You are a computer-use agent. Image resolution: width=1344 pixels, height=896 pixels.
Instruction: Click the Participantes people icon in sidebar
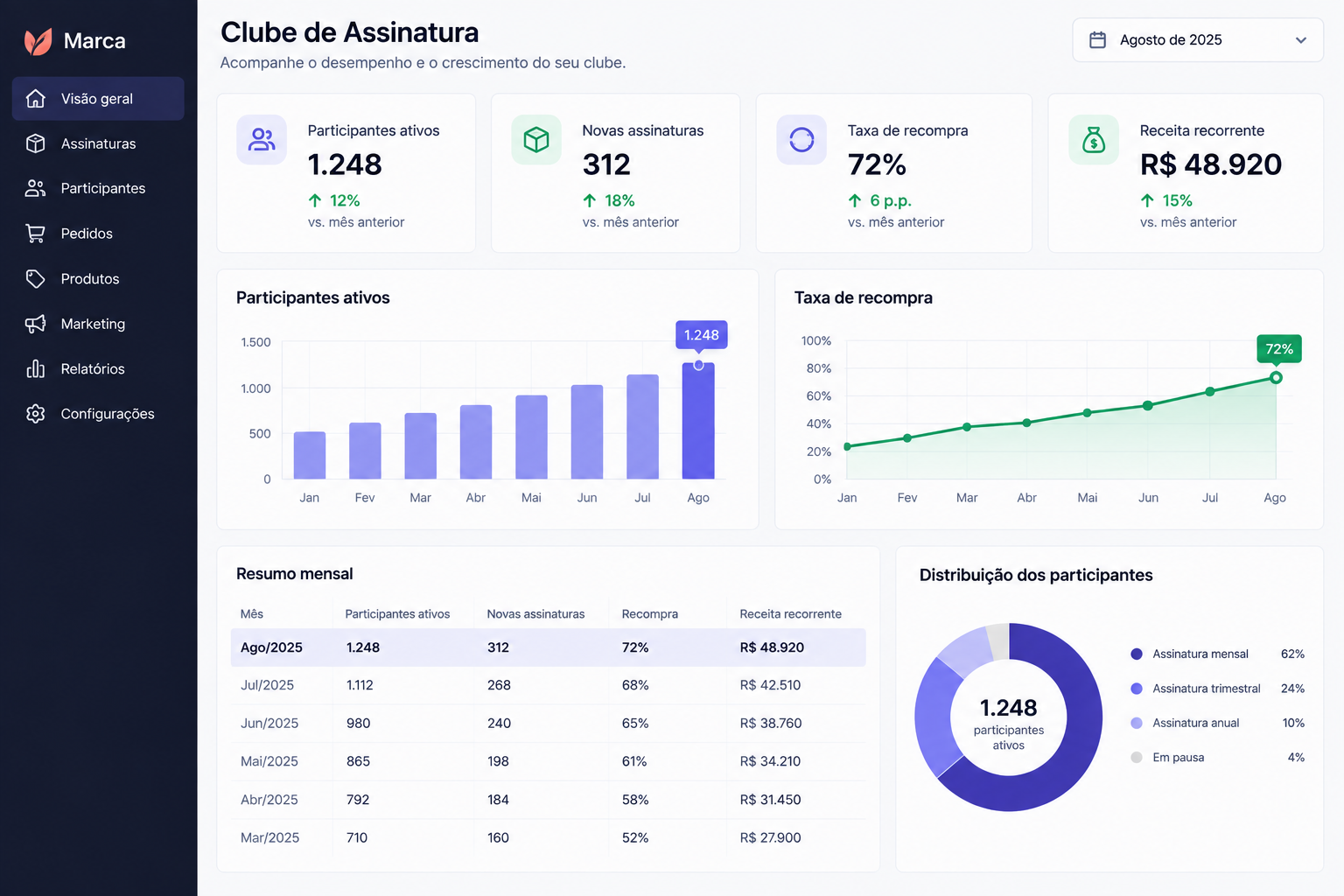(x=36, y=188)
